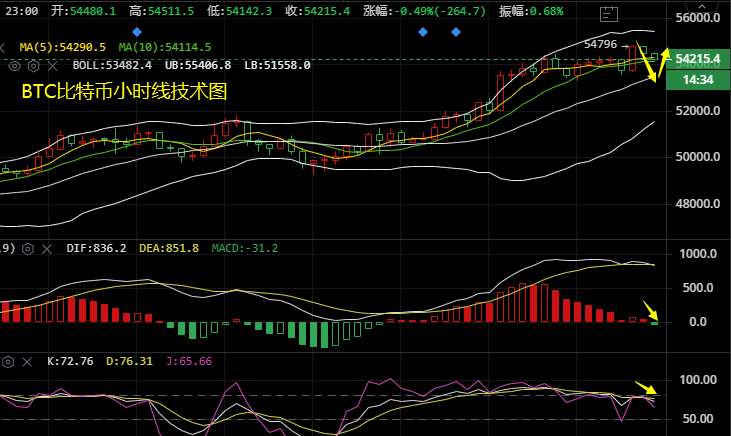Click the 100.00 KDJ axis label

click(x=698, y=380)
